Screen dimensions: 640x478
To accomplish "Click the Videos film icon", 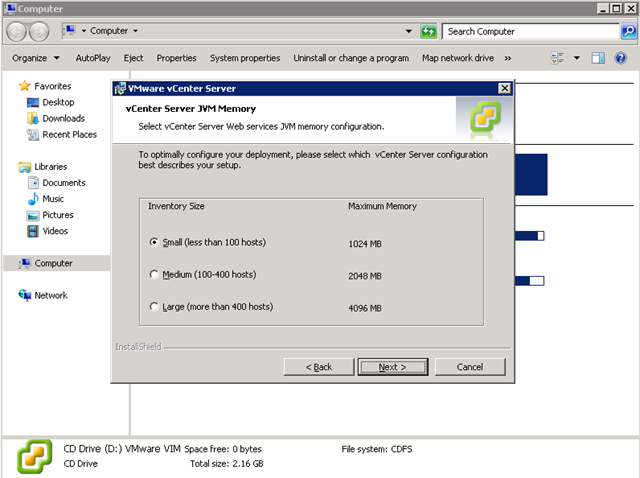I will tap(33, 231).
